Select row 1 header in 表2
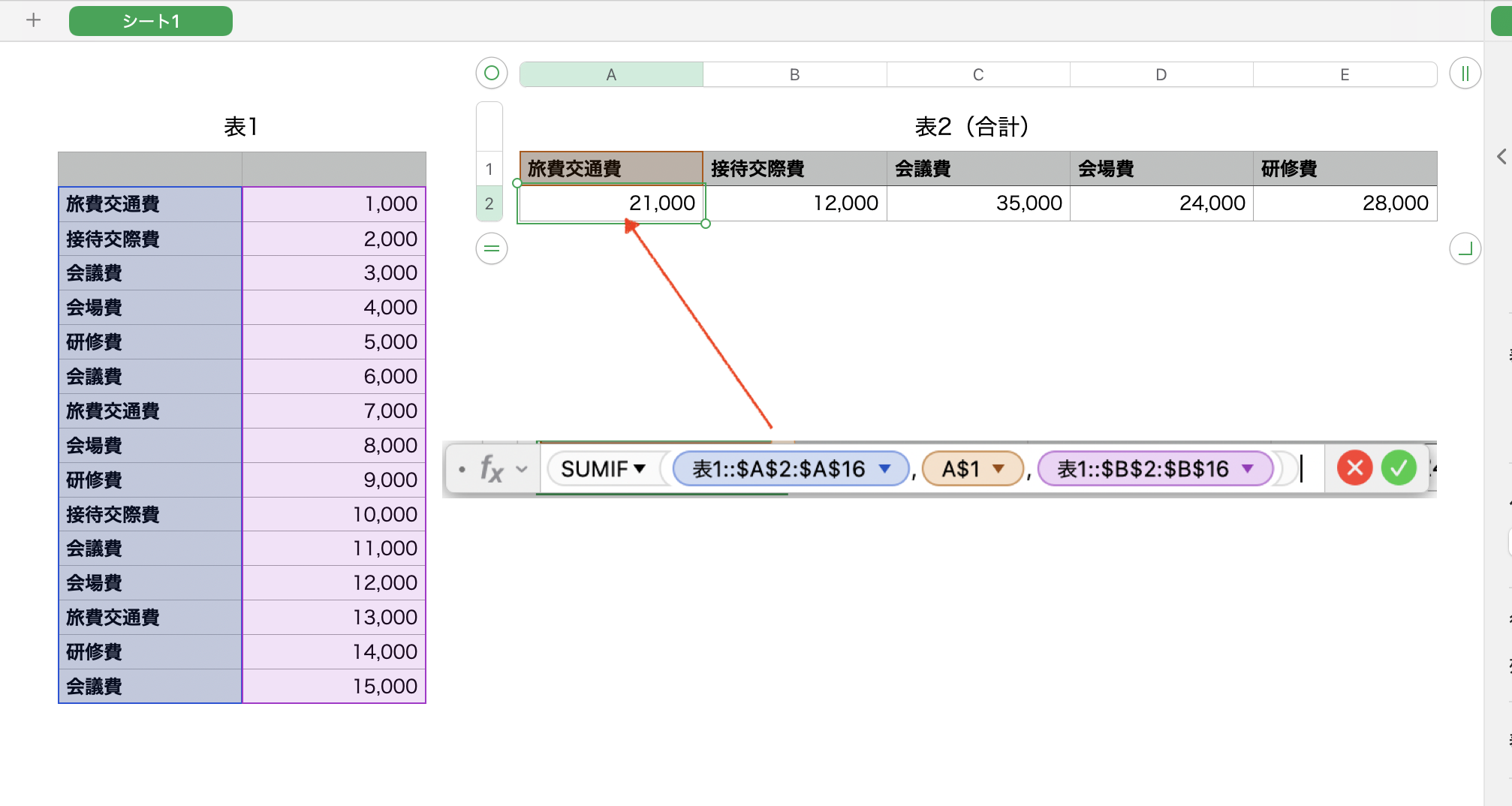The width and height of the screenshot is (1512, 806). (x=489, y=169)
